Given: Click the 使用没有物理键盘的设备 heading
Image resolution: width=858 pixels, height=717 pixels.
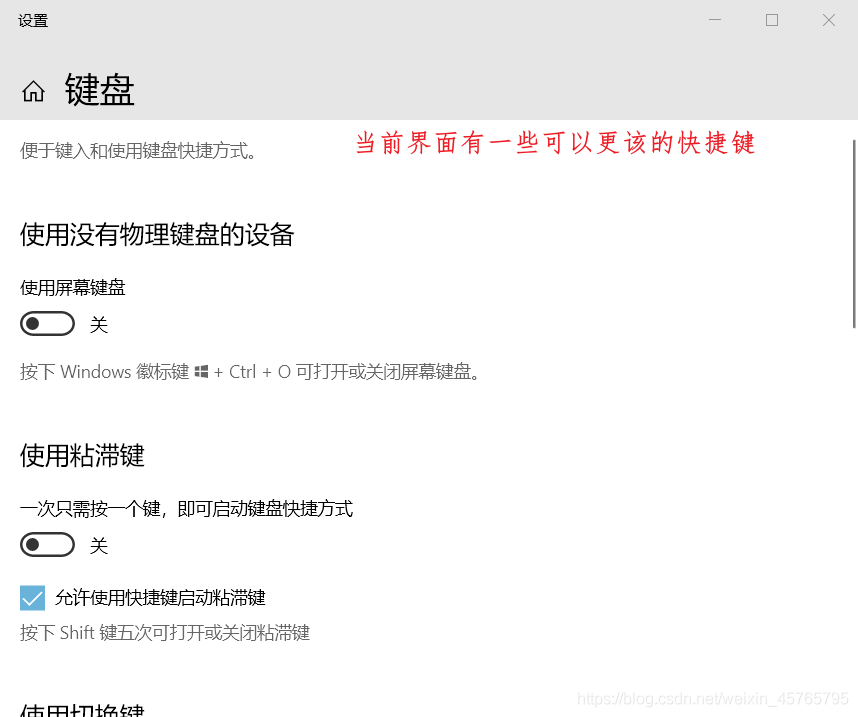Looking at the screenshot, I should [157, 235].
